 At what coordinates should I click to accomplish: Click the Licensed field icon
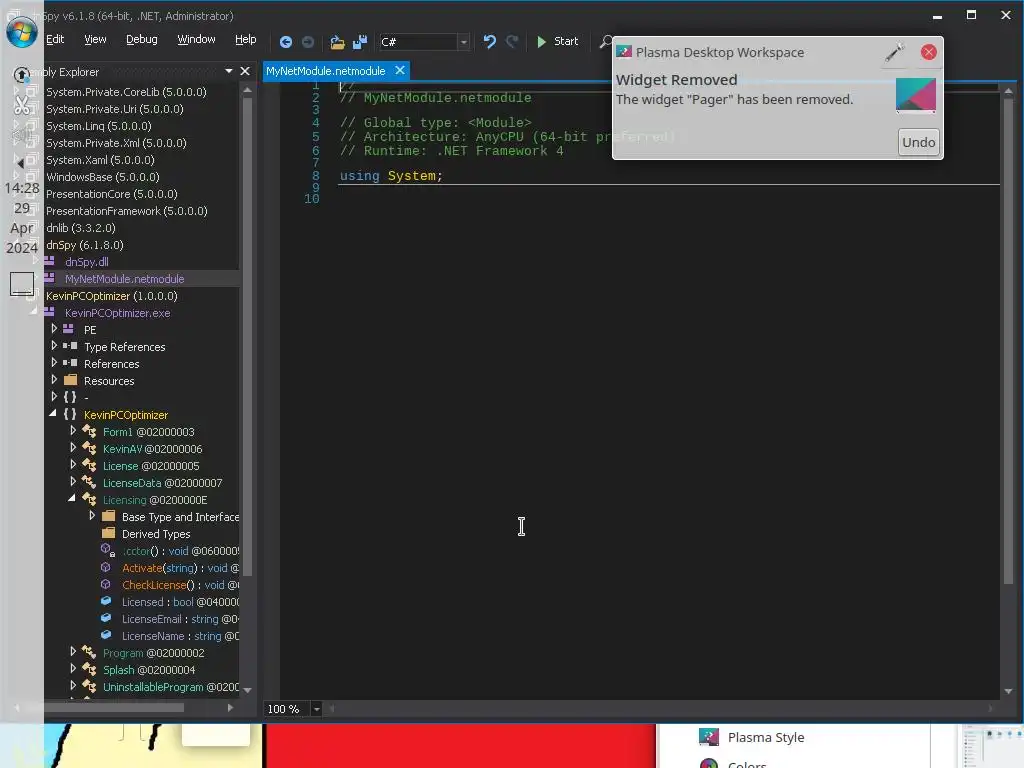pos(106,601)
